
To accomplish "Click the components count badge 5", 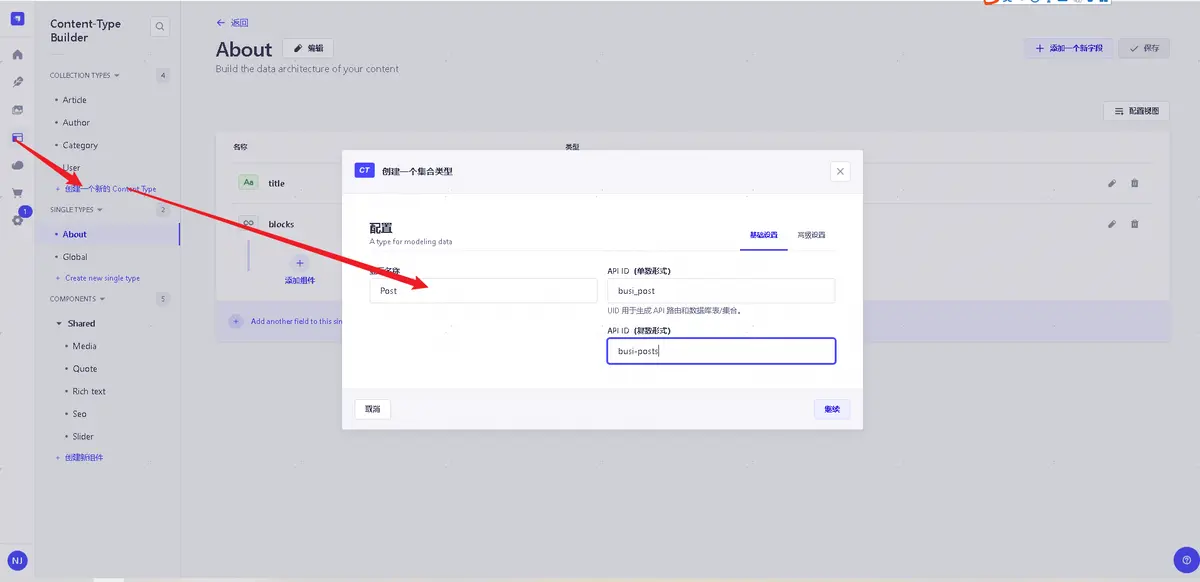I will click(163, 299).
